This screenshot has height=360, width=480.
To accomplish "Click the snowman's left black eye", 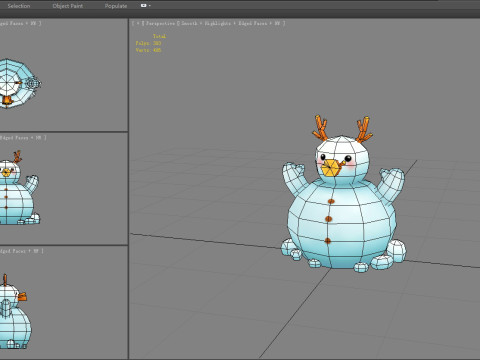I will (323, 157).
